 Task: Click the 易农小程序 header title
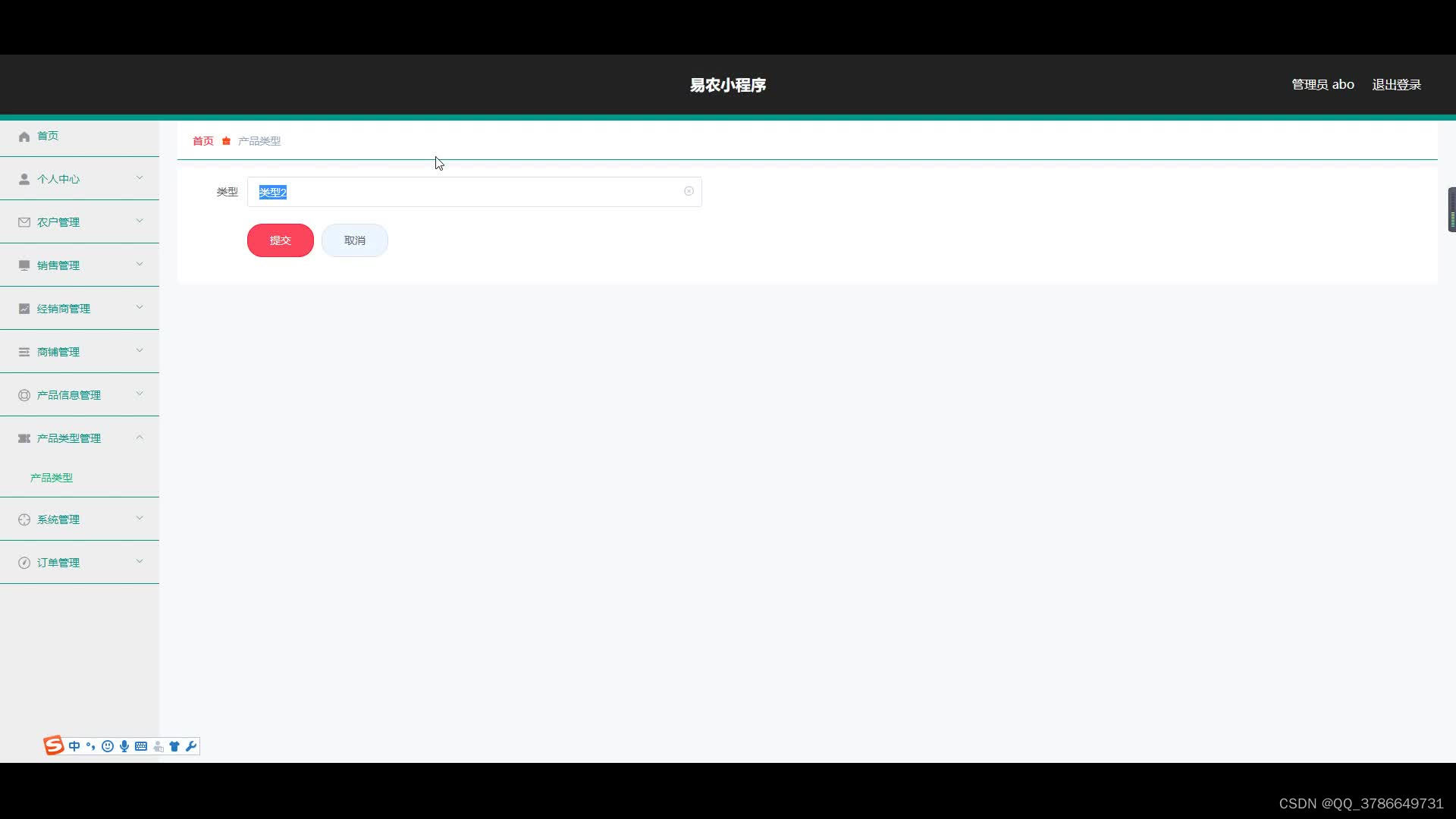(728, 85)
